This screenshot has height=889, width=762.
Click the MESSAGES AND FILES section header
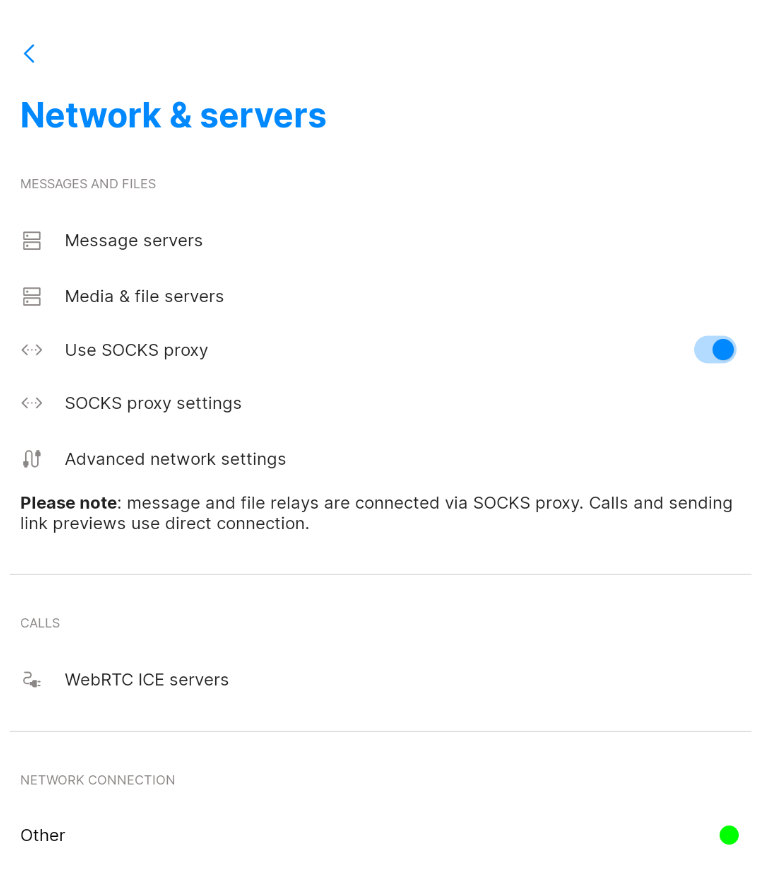[x=88, y=184]
